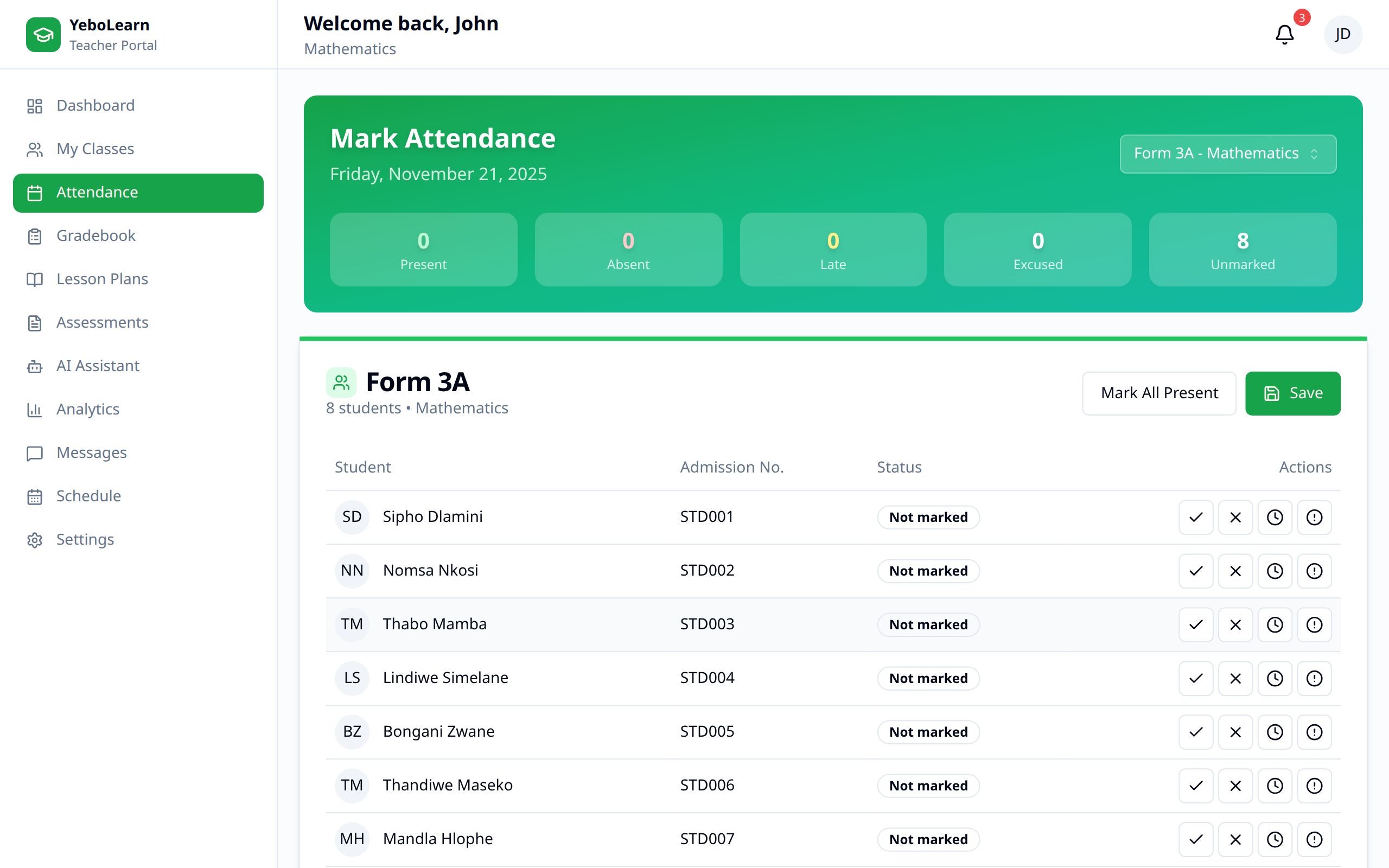
Task: Mark Thandiwe Maseko as excused
Action: tap(1314, 786)
